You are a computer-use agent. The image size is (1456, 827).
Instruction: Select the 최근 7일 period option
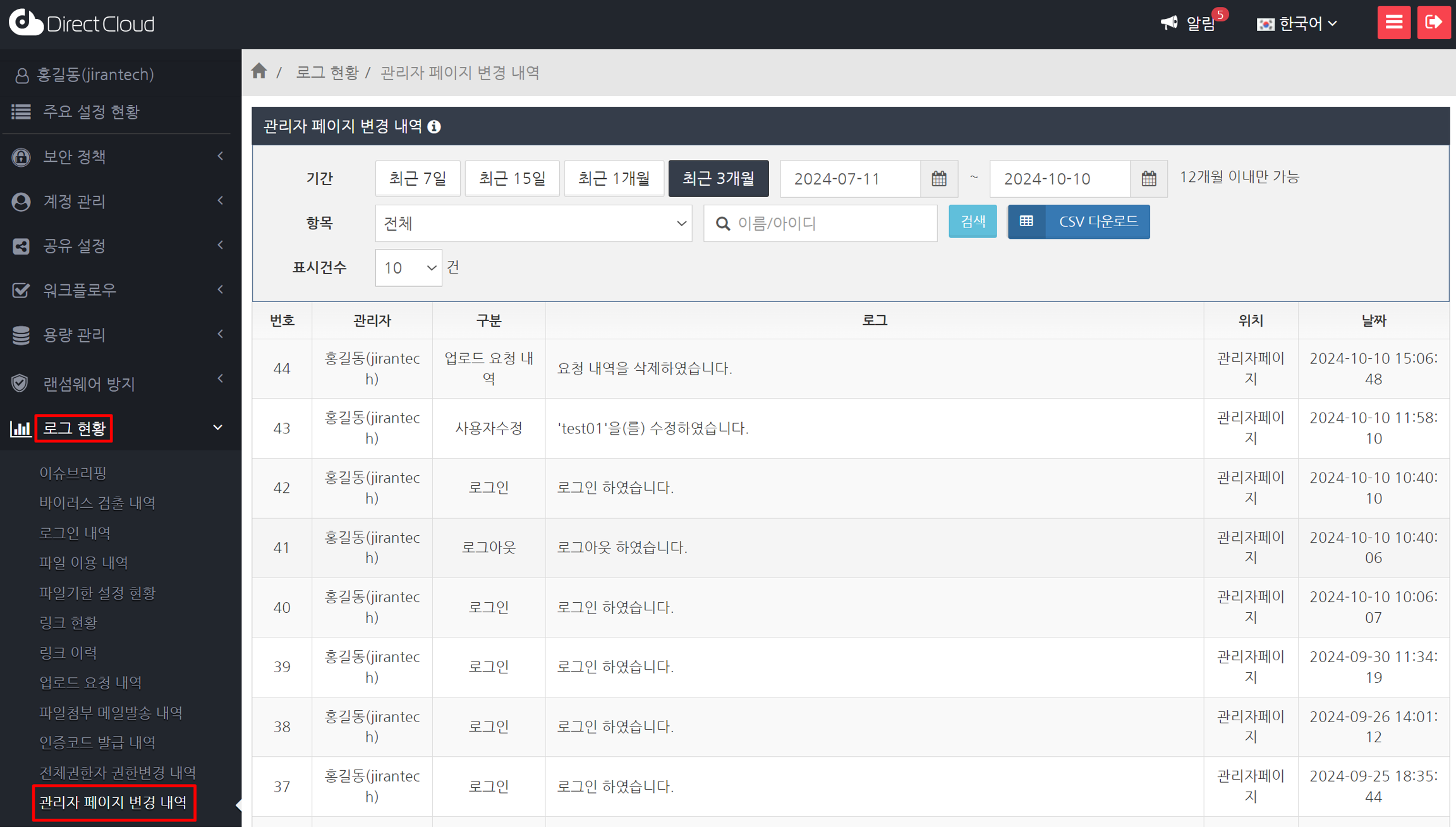click(417, 179)
